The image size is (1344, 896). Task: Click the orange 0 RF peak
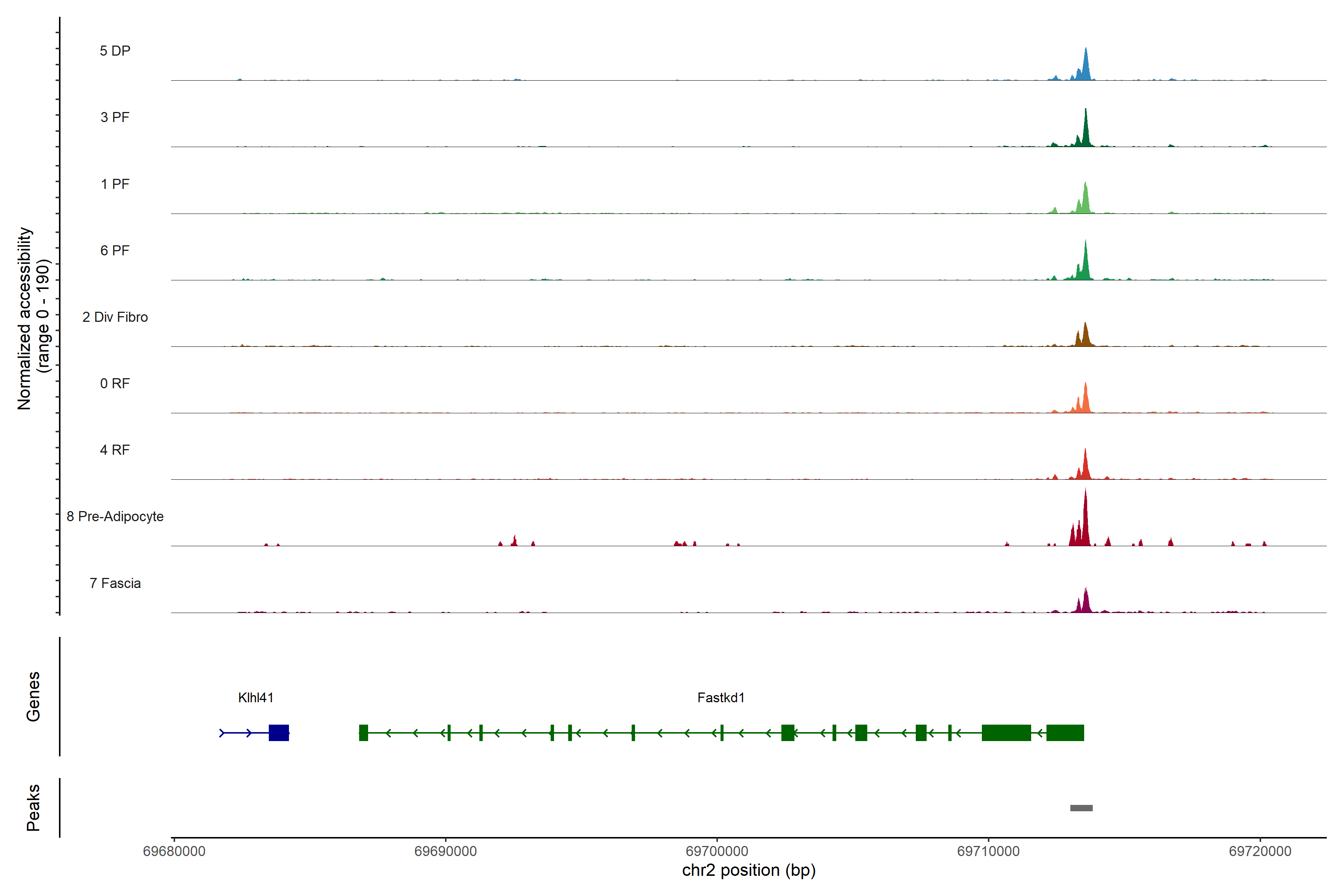[1085, 400]
